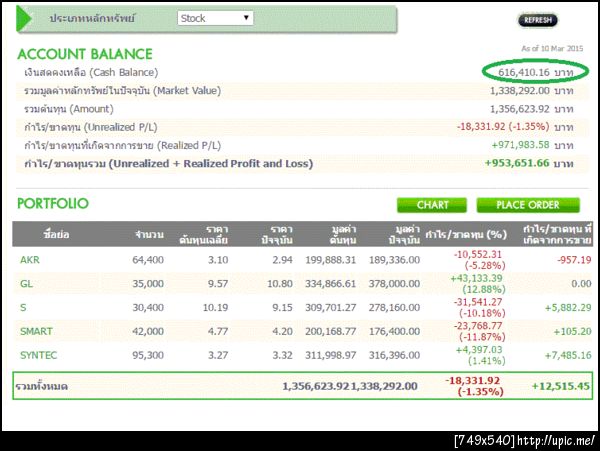Select SMART quantity 42,000
This screenshot has height=451, width=600.
pyautogui.click(x=148, y=331)
